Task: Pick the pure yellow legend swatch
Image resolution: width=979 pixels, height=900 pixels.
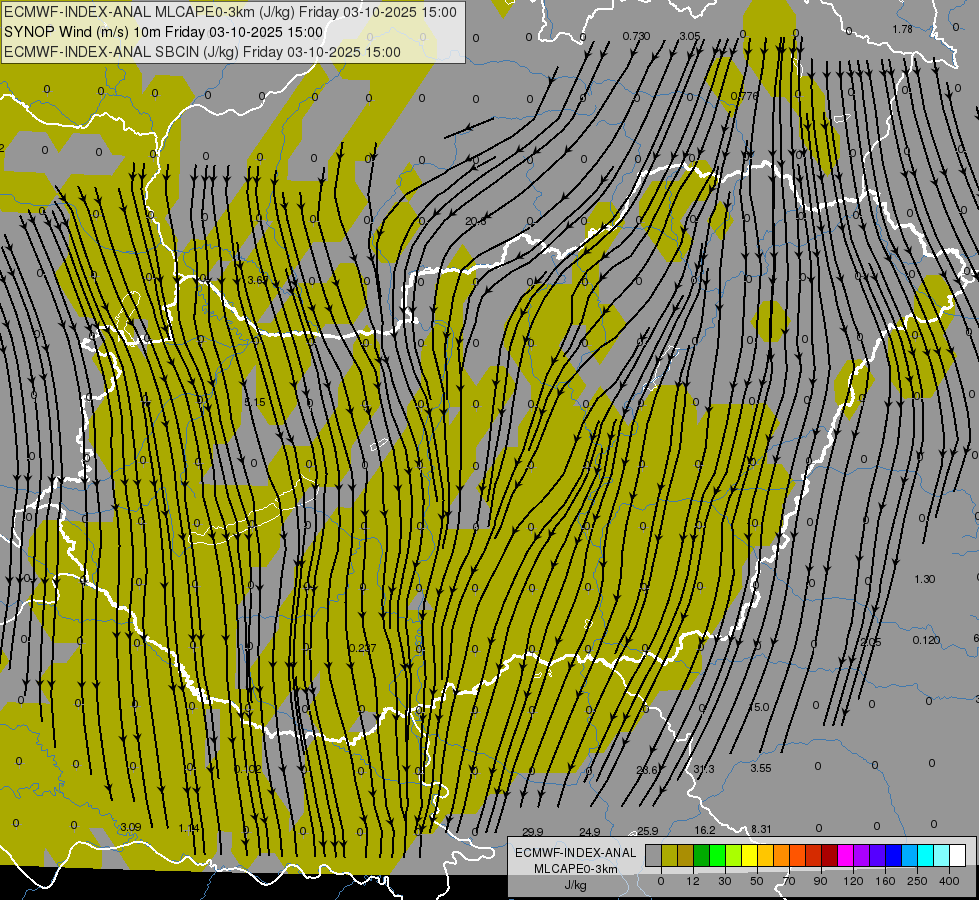Action: click(749, 855)
